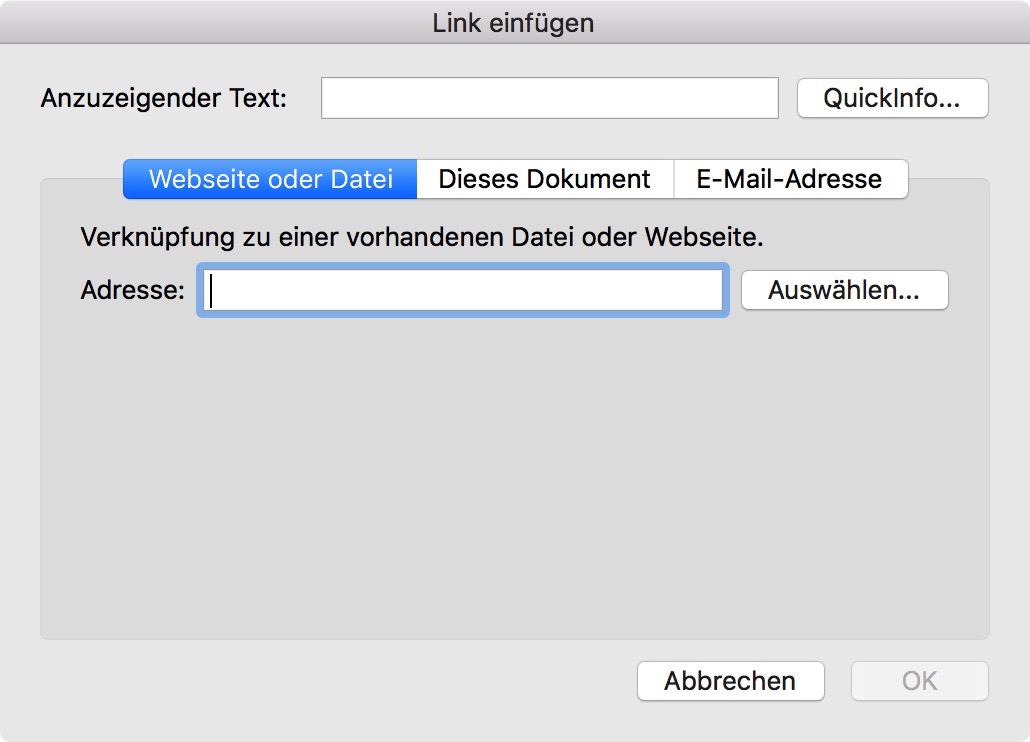The width and height of the screenshot is (1030, 742).
Task: Cancel the dialog with Abbrechen
Action: [730, 681]
